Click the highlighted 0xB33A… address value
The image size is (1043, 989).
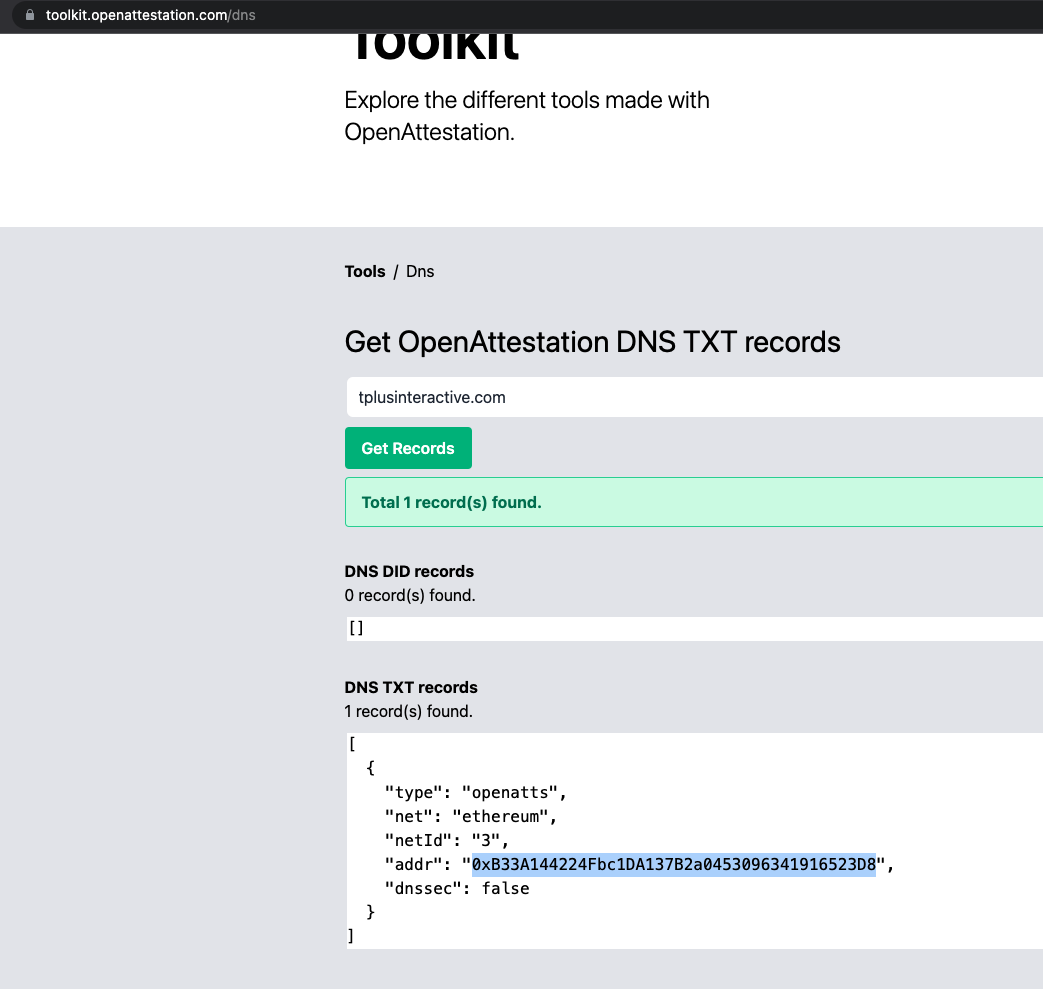click(674, 864)
